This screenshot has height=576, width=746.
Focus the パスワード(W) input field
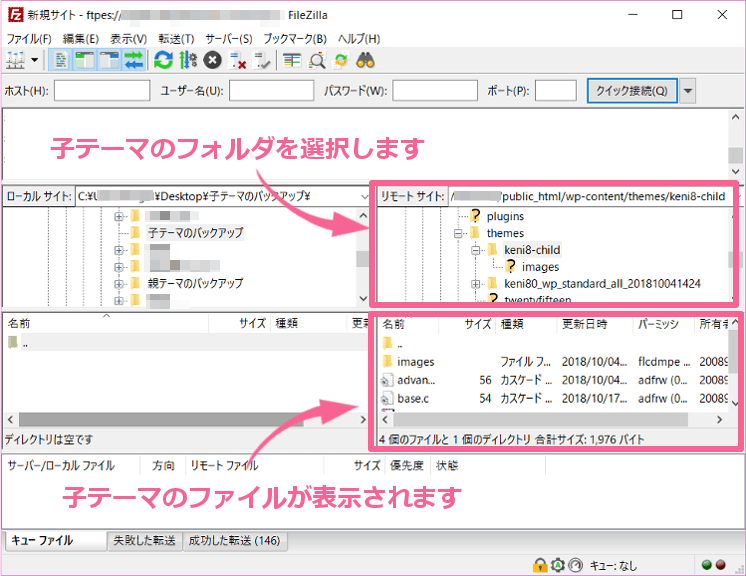435,90
